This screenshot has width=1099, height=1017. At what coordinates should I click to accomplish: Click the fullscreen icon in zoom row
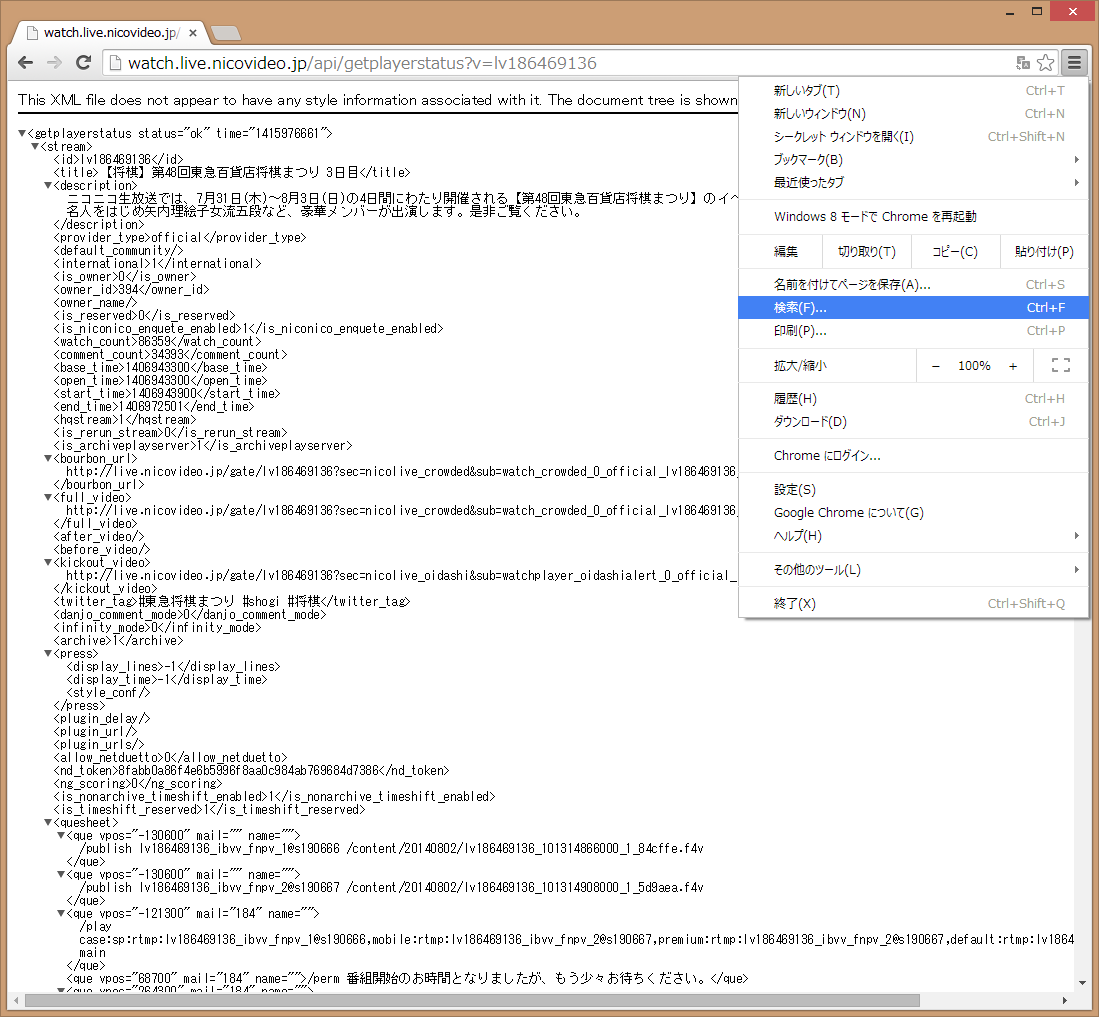[x=1060, y=366]
